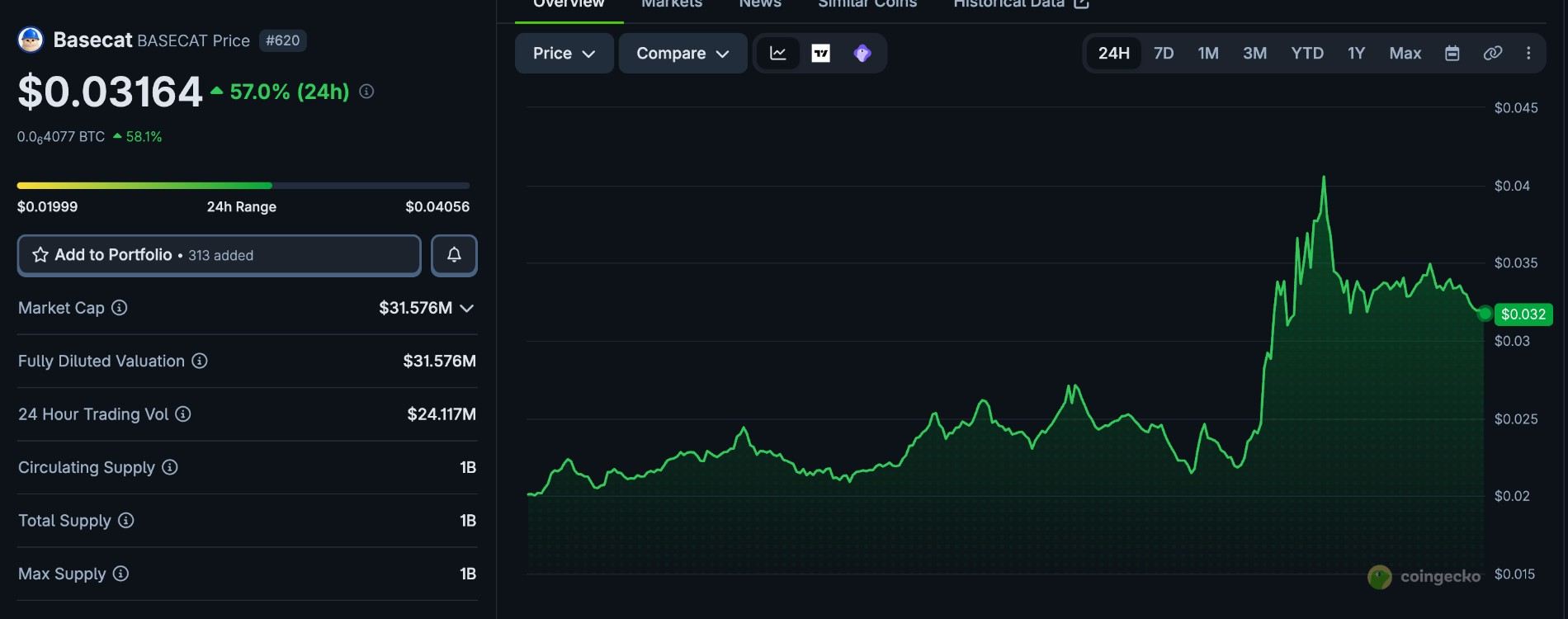
Task: Click the $0.045 axis label
Action: [1516, 108]
